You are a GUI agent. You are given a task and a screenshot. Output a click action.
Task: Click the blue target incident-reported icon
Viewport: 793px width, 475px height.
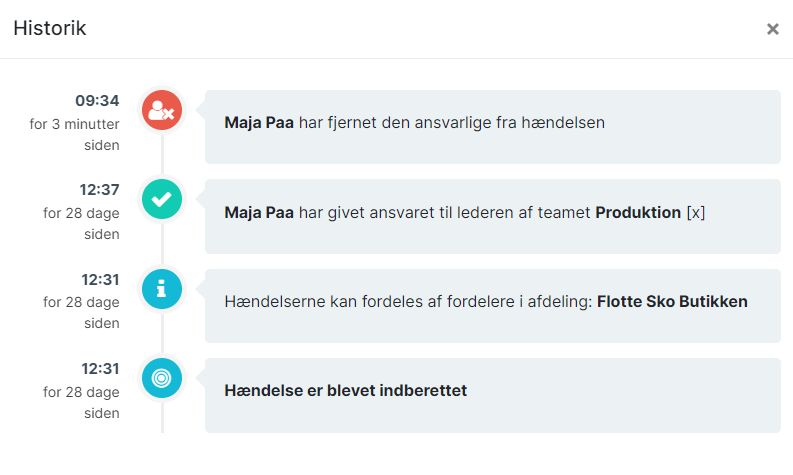pyautogui.click(x=162, y=378)
